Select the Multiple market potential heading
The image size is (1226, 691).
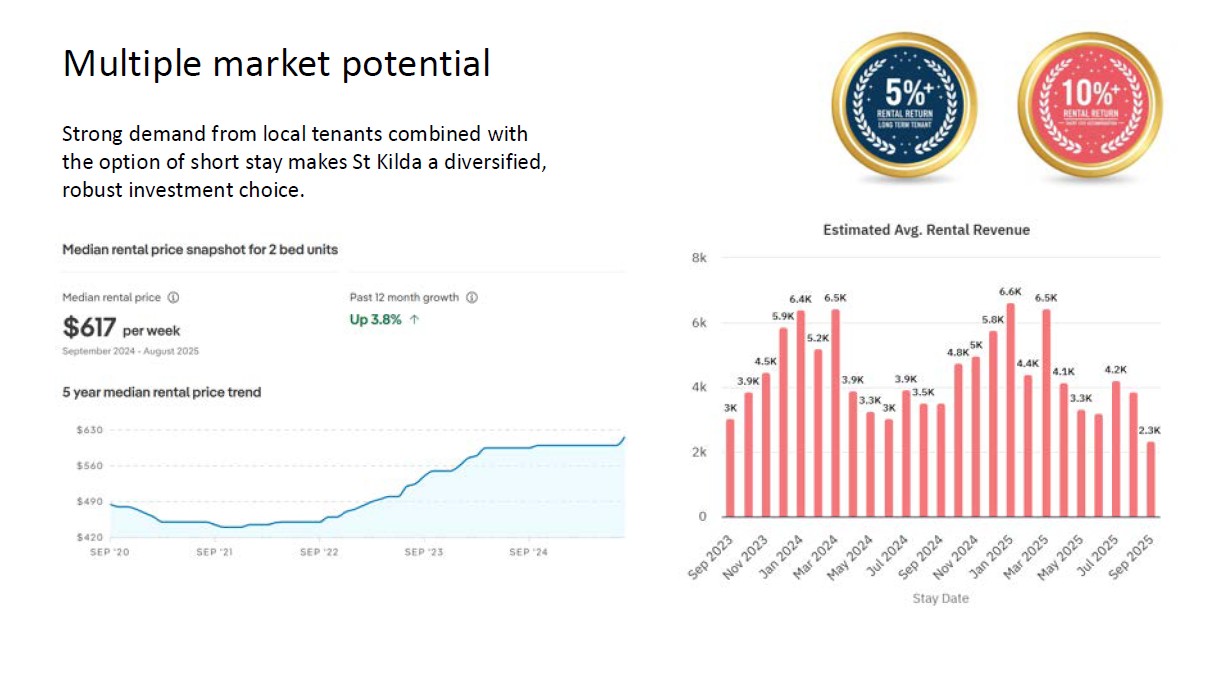pyautogui.click(x=277, y=64)
